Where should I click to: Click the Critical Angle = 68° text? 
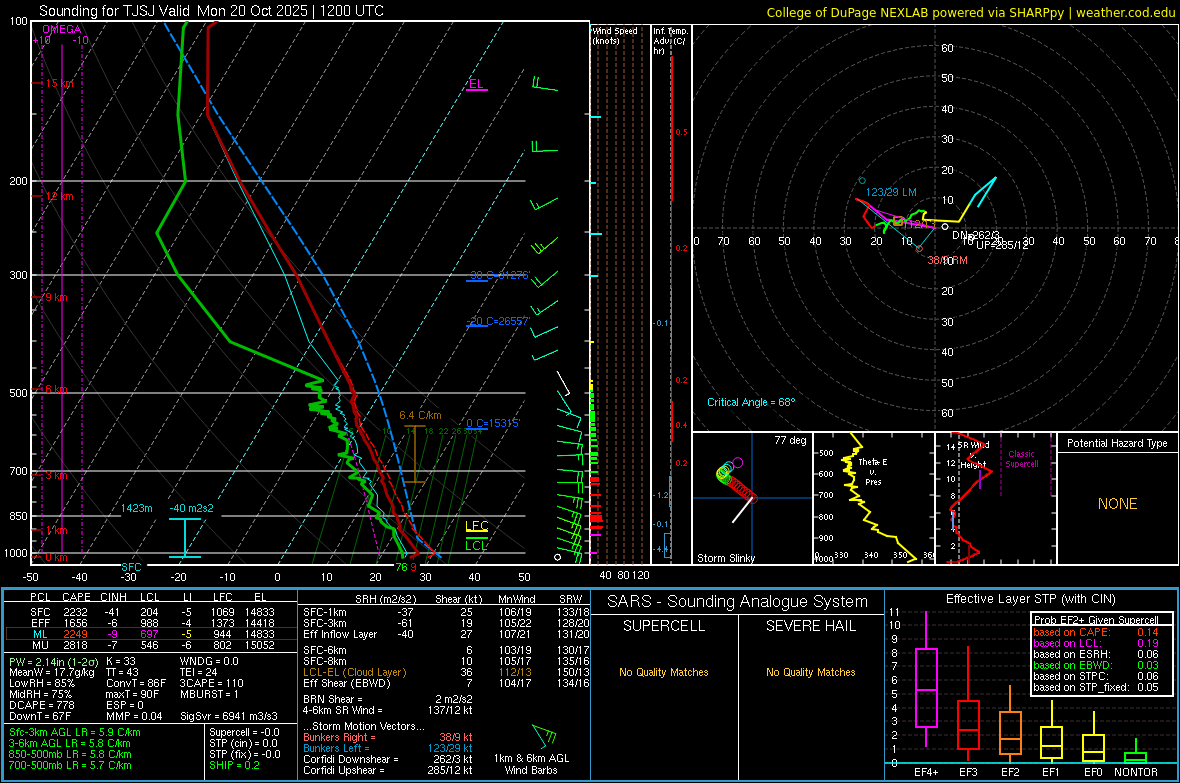coord(751,402)
